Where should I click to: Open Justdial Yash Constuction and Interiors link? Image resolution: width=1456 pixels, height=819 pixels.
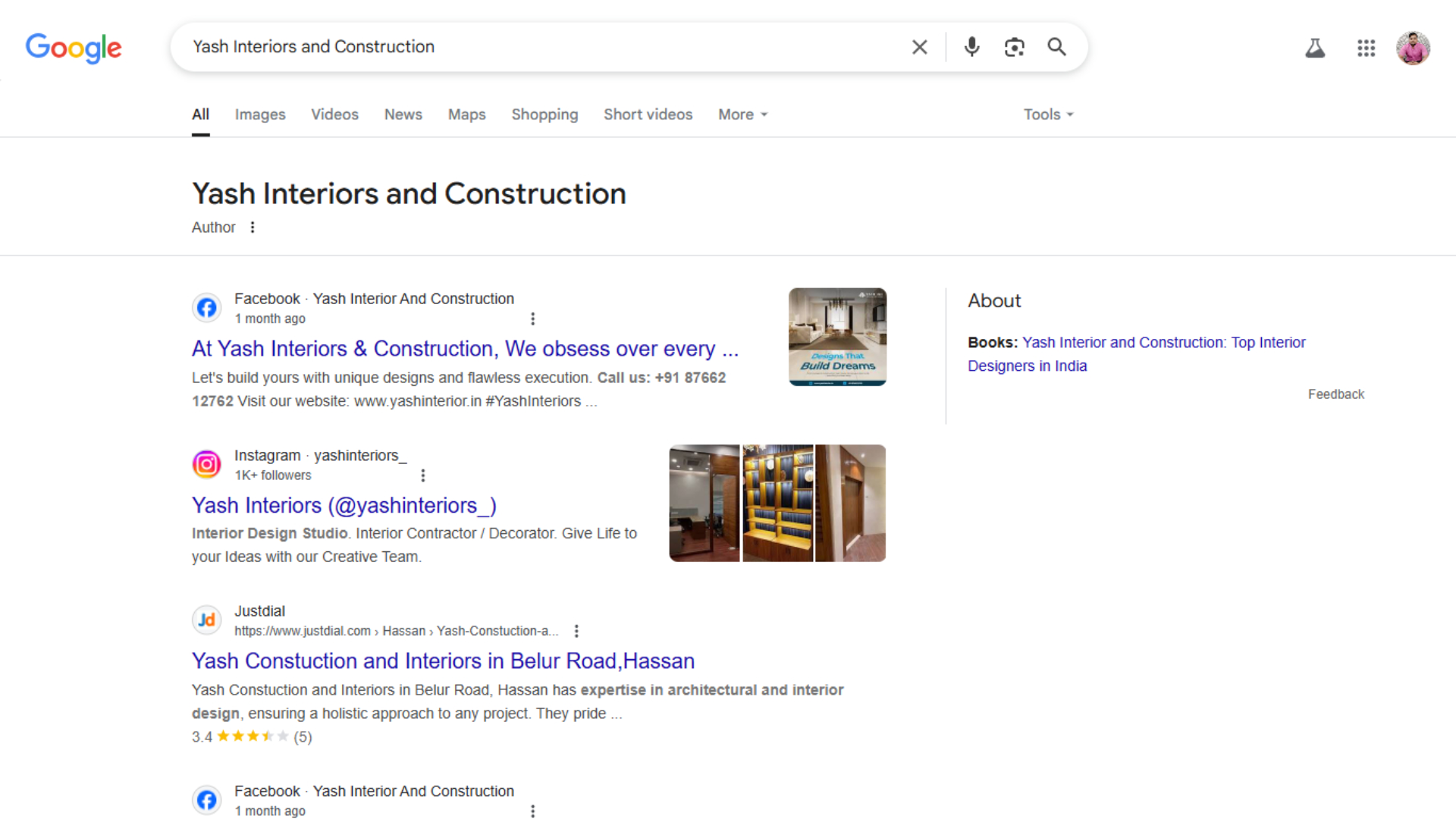click(443, 661)
